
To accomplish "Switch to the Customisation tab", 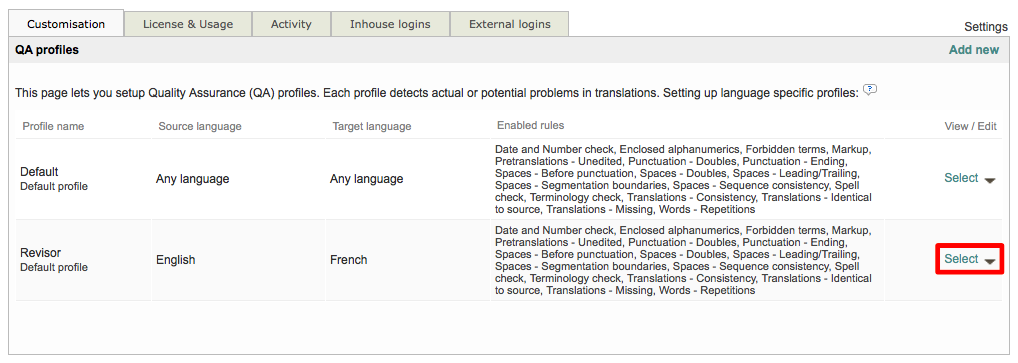I will click(66, 24).
